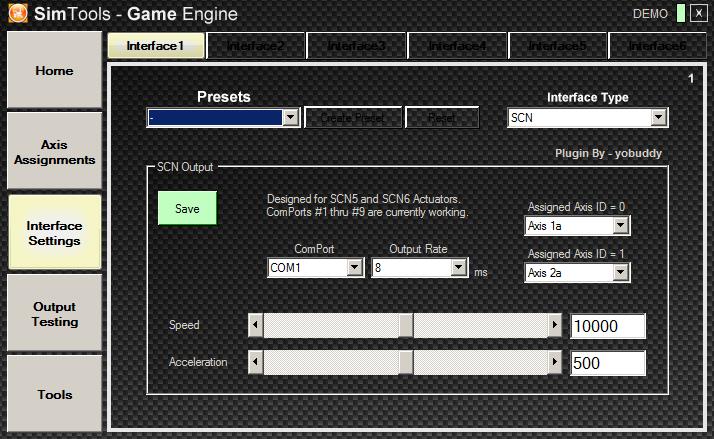Open the Axis 2a assignment dropdown

(577, 273)
